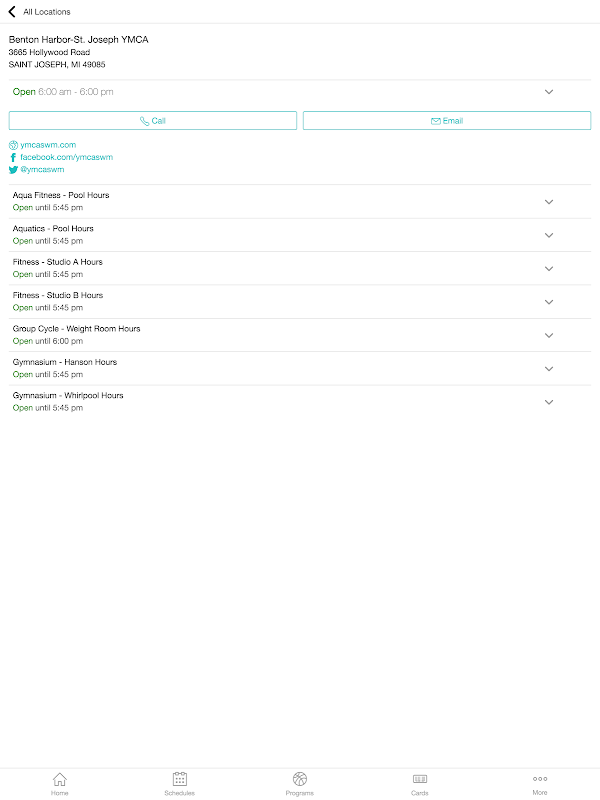600x800 pixels.
Task: Tap the All Locations back label
Action: tap(47, 12)
